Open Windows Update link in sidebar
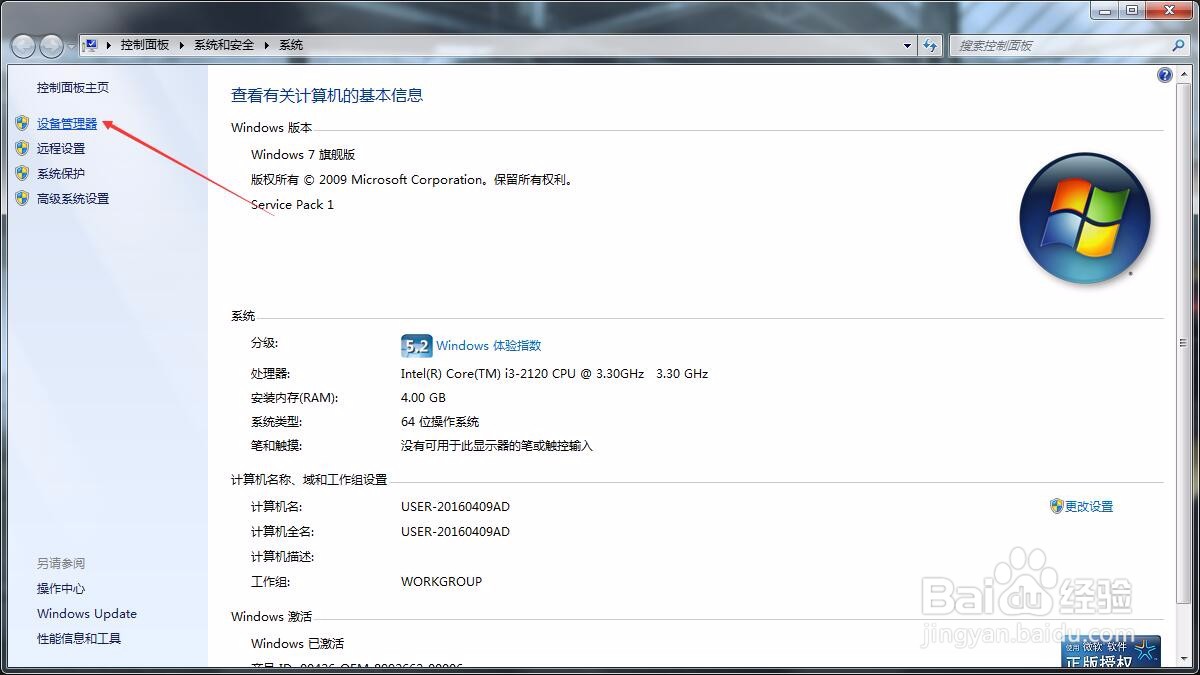 coord(87,614)
